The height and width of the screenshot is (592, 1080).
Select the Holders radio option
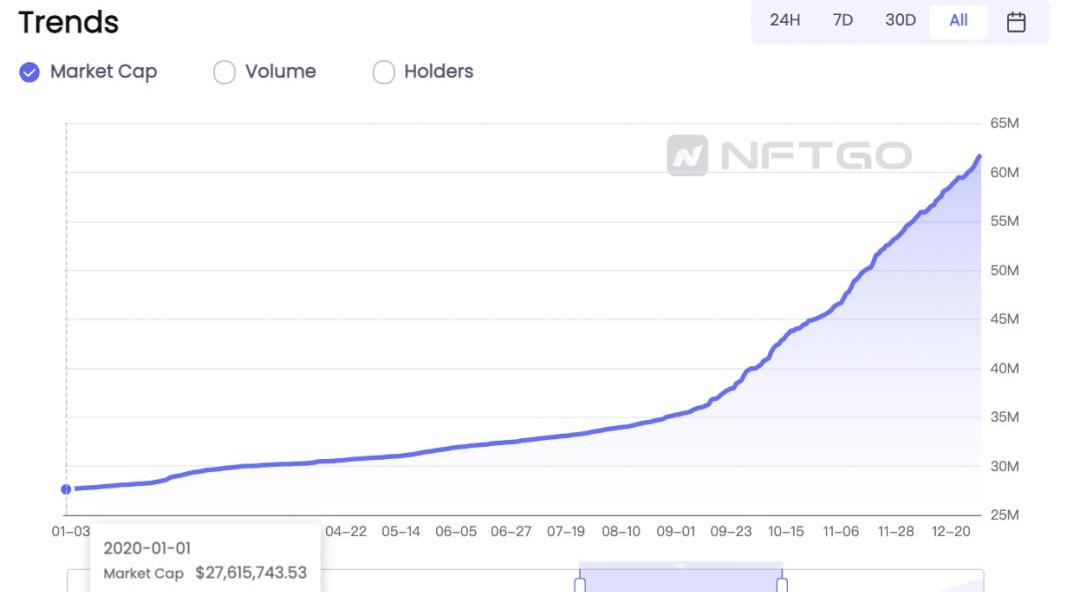pyautogui.click(x=383, y=72)
